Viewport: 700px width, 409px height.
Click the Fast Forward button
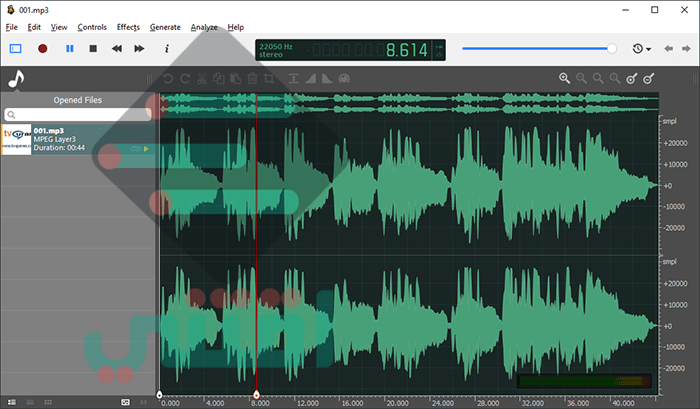pos(139,48)
